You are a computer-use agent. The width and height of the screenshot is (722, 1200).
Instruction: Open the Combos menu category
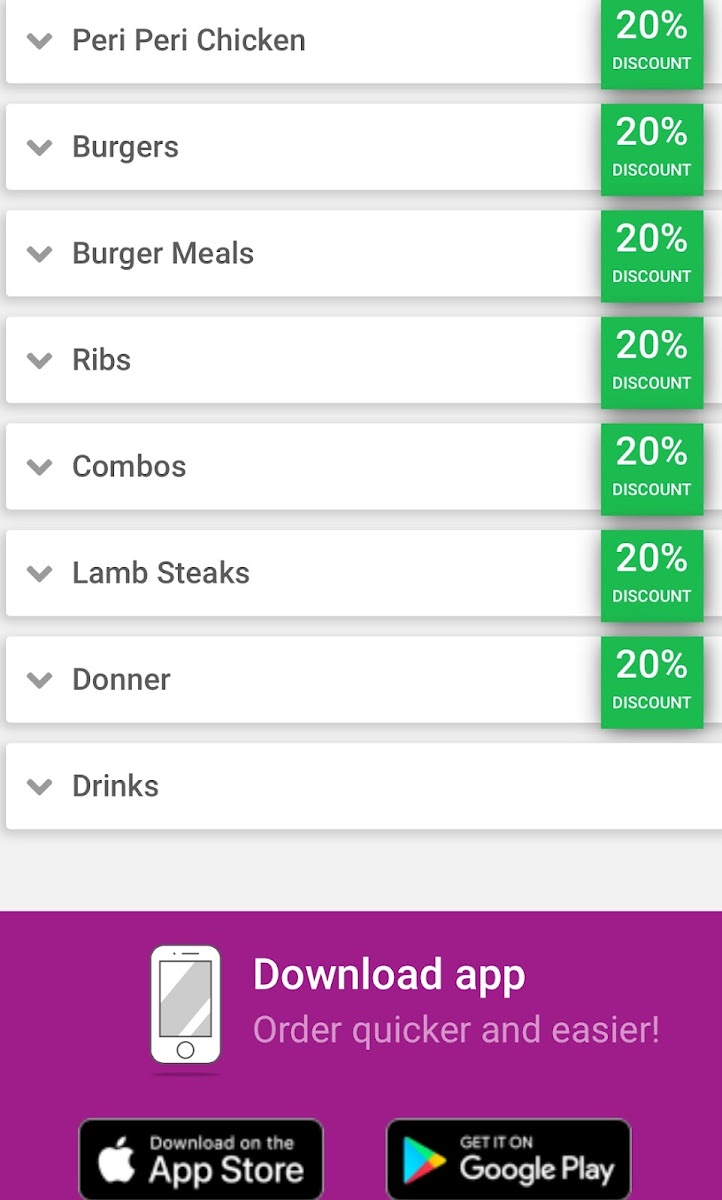point(129,467)
